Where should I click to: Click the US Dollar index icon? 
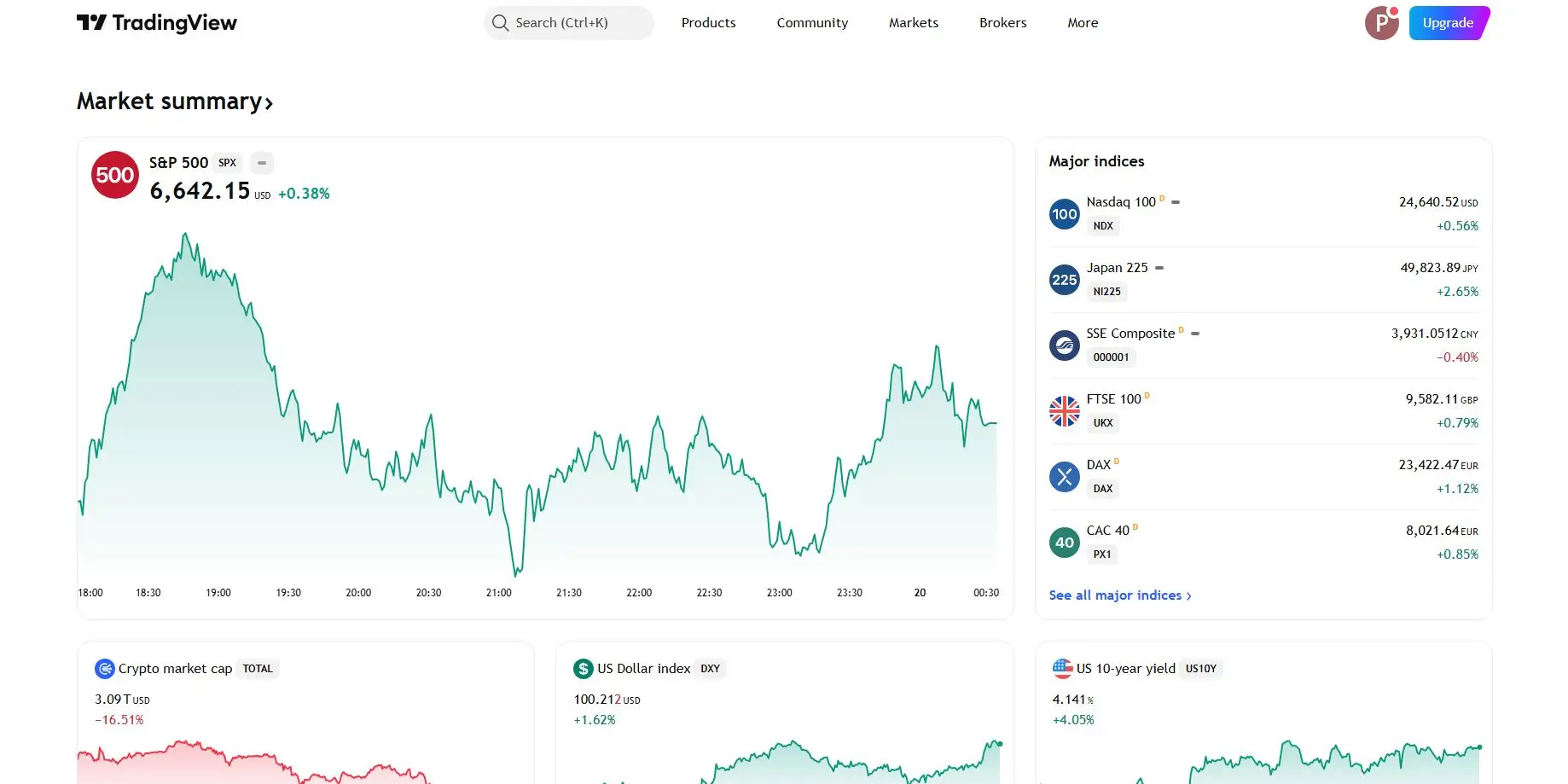(584, 669)
